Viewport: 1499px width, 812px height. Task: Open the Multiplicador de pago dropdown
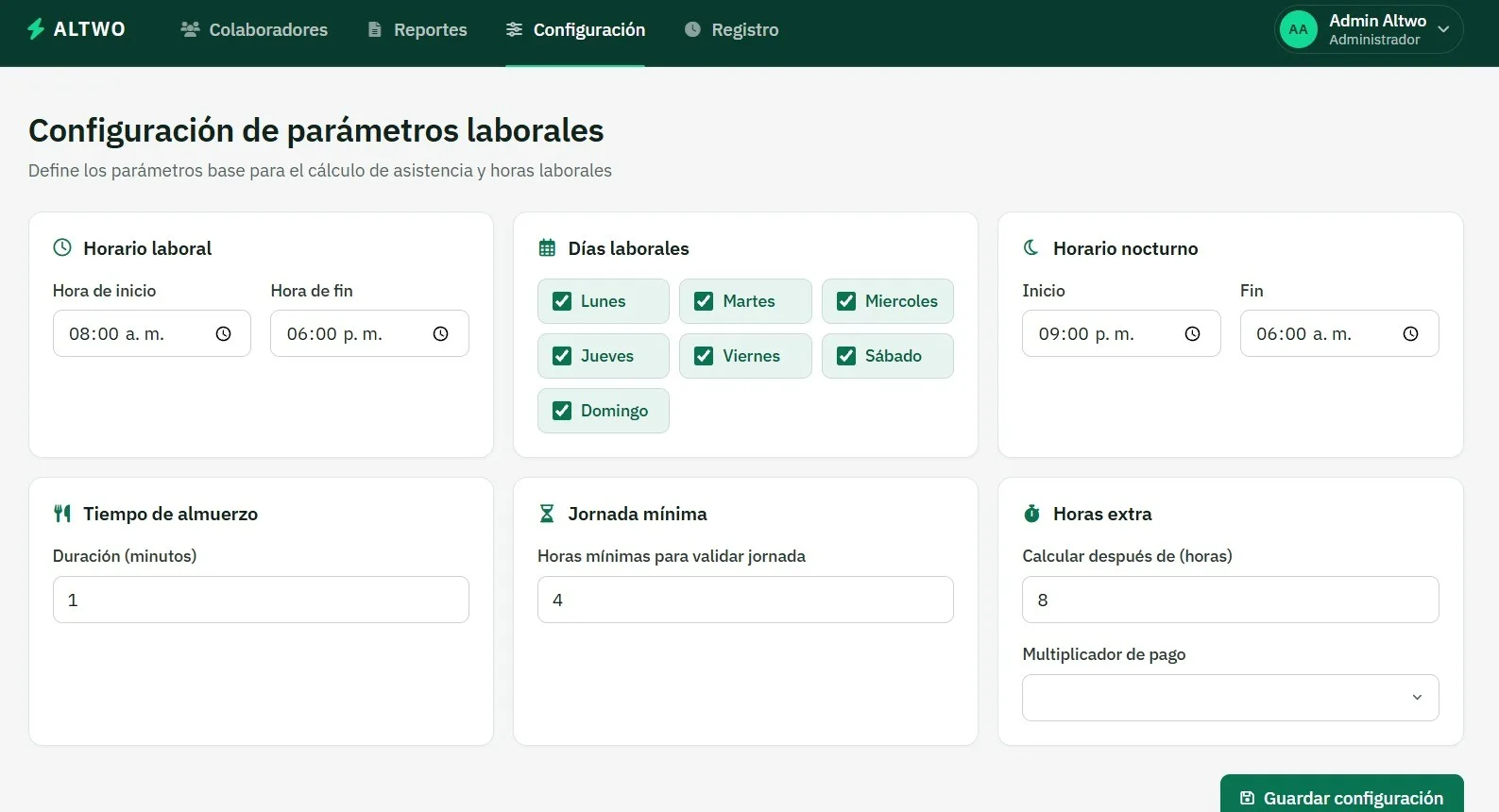[x=1231, y=698]
